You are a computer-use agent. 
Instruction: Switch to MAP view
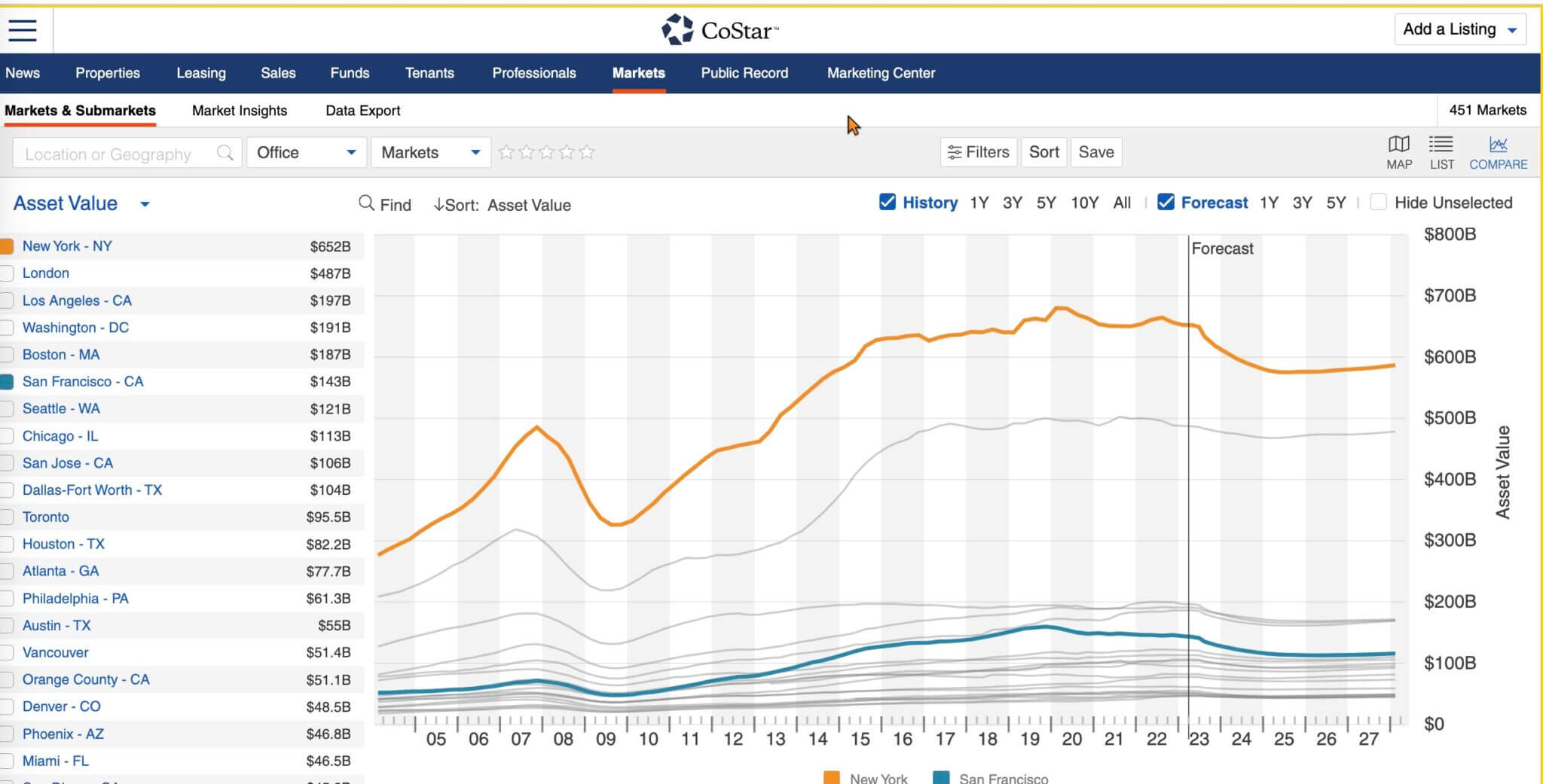click(1399, 152)
